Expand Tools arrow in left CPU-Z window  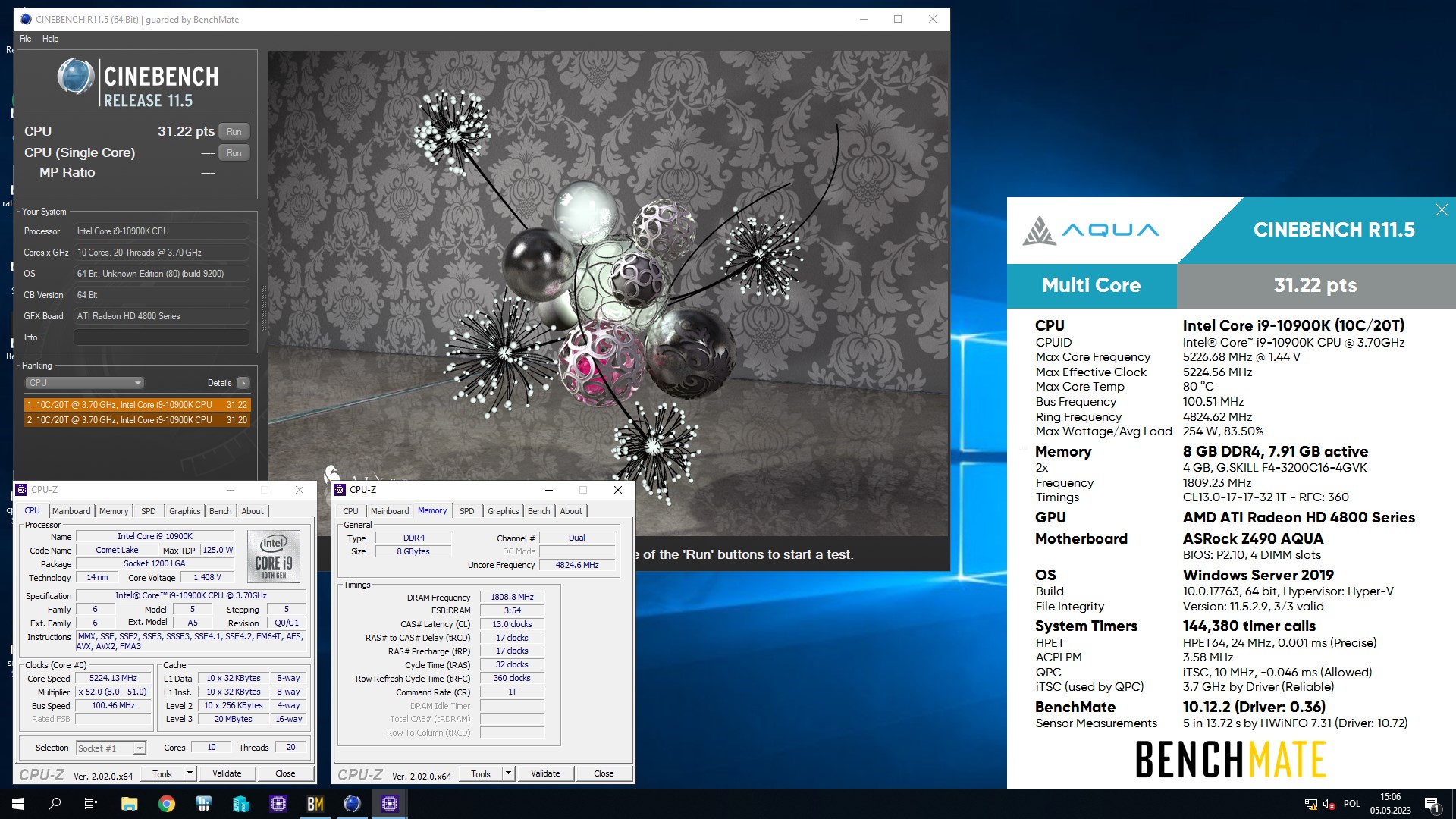click(190, 773)
